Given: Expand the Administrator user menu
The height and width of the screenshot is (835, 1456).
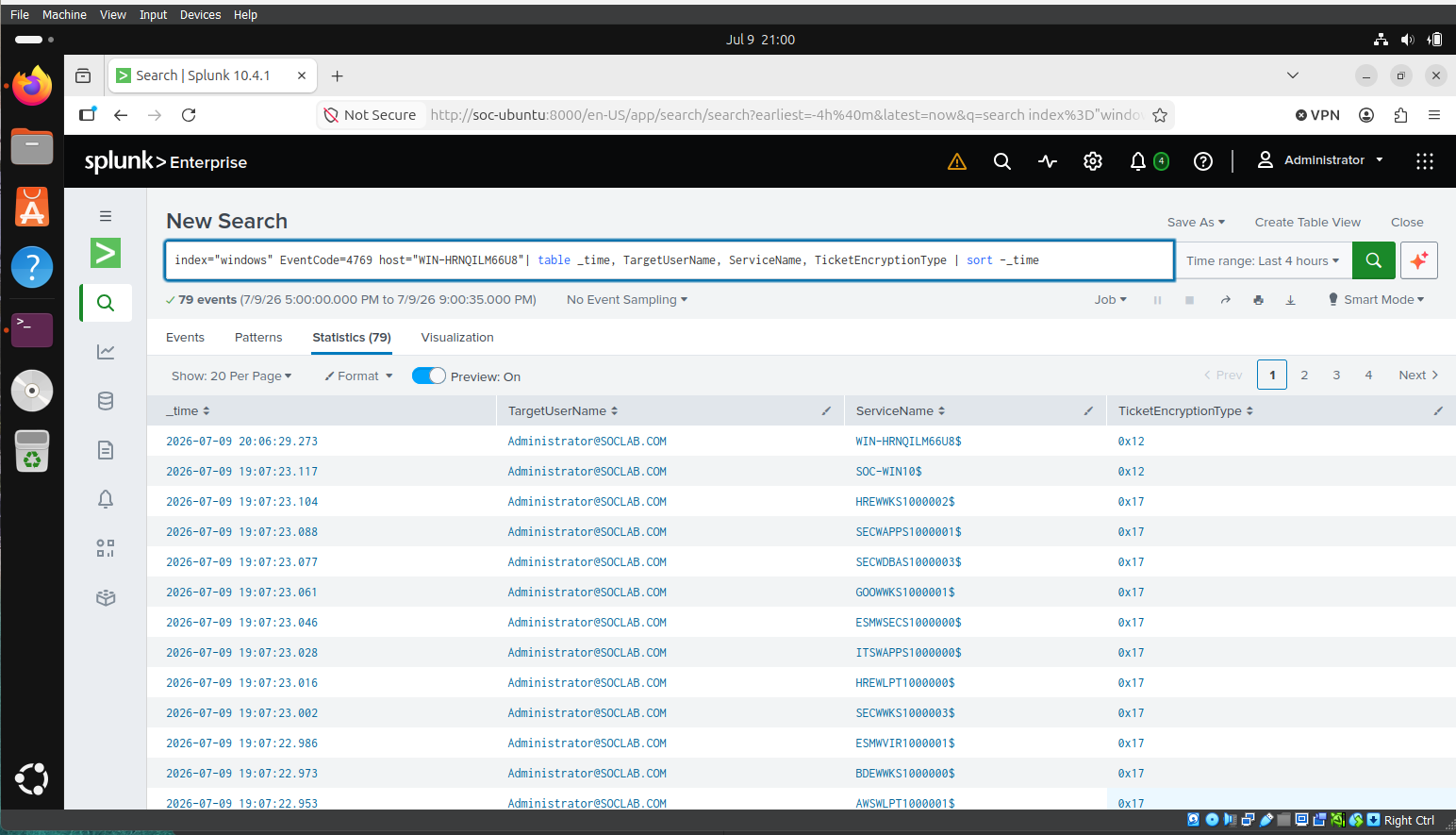Looking at the screenshot, I should 1320,160.
